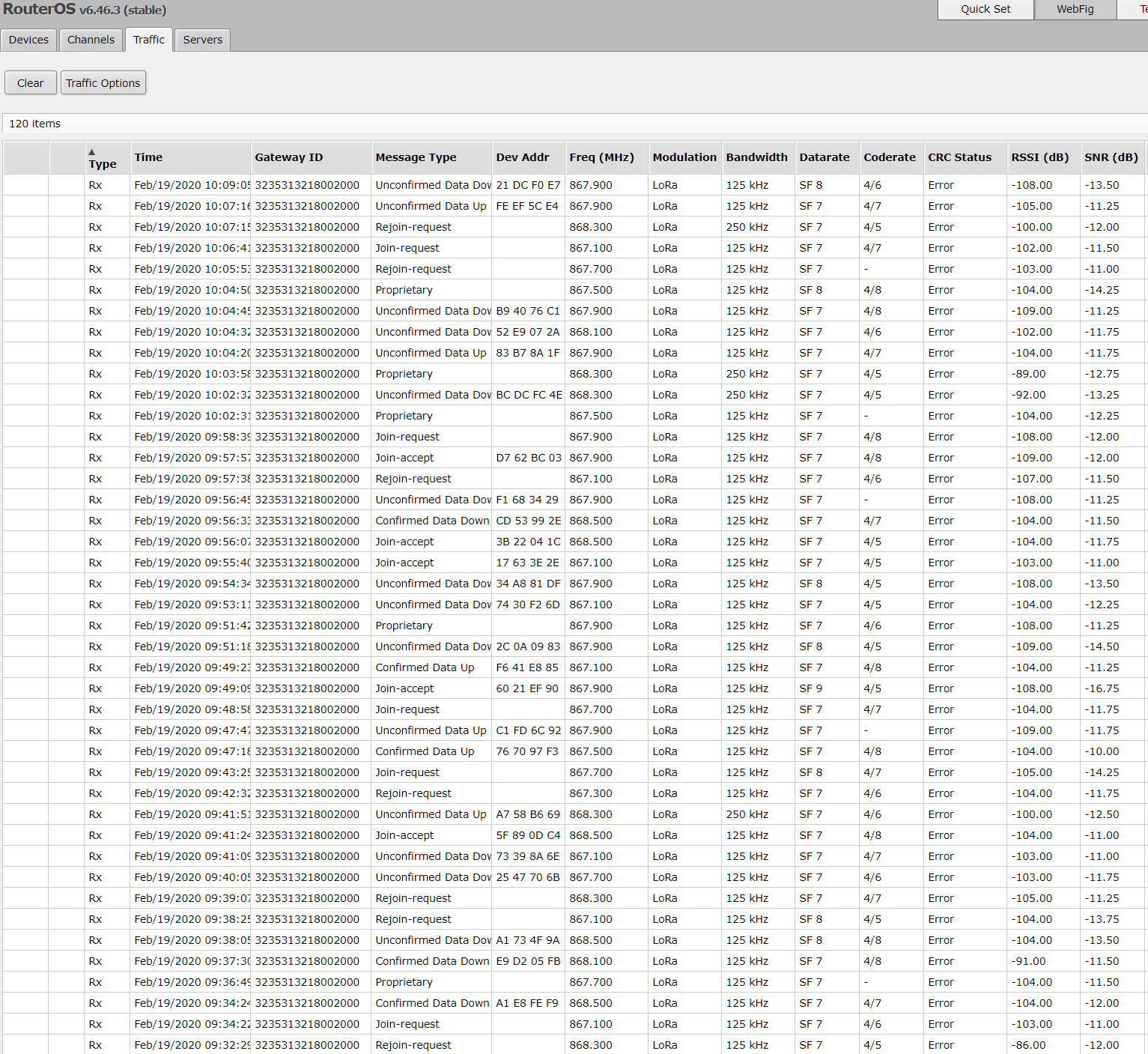Image resolution: width=1148 pixels, height=1054 pixels.
Task: Click the Message Type column header
Action: click(x=416, y=157)
